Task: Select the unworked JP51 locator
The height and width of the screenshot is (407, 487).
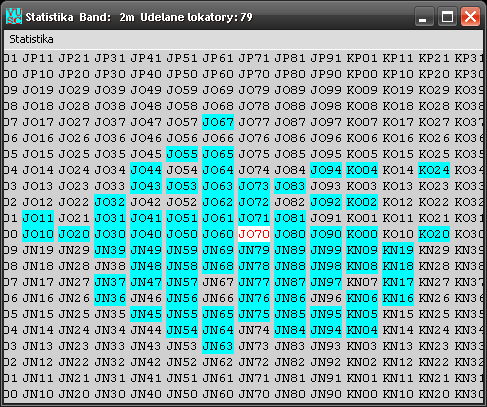Action: [182, 58]
